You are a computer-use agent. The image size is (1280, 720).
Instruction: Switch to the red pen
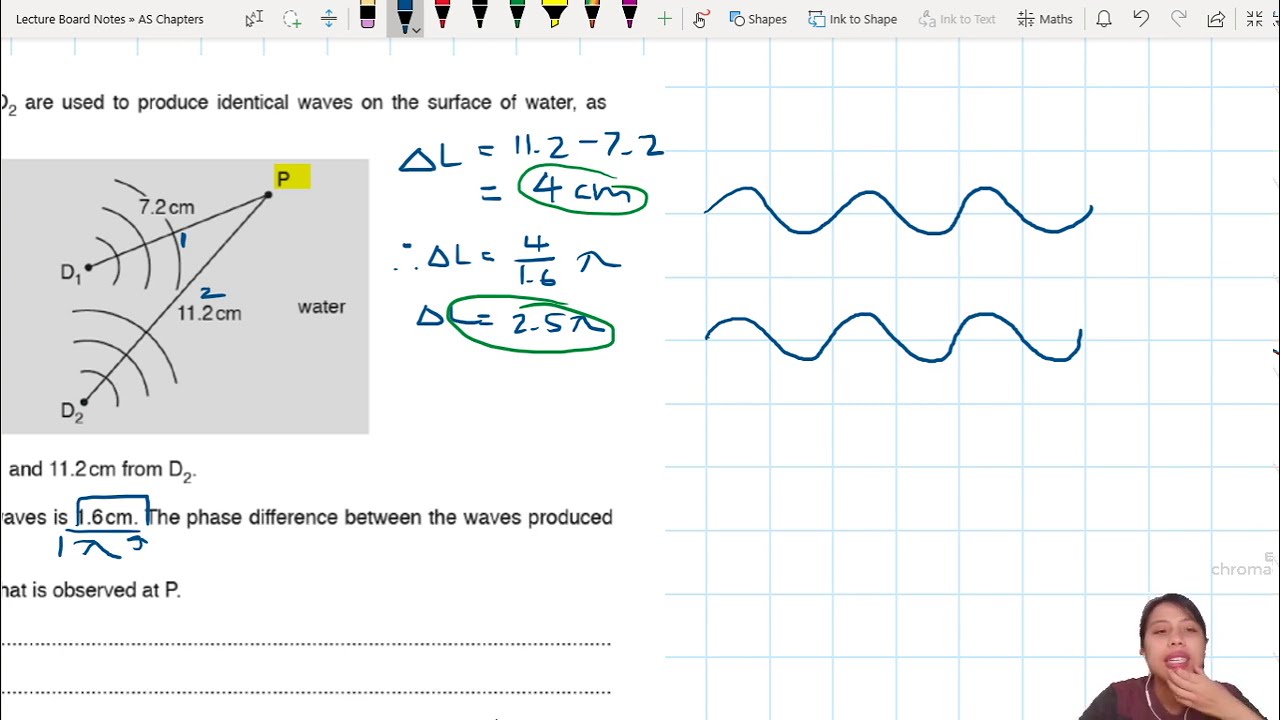pos(442,14)
